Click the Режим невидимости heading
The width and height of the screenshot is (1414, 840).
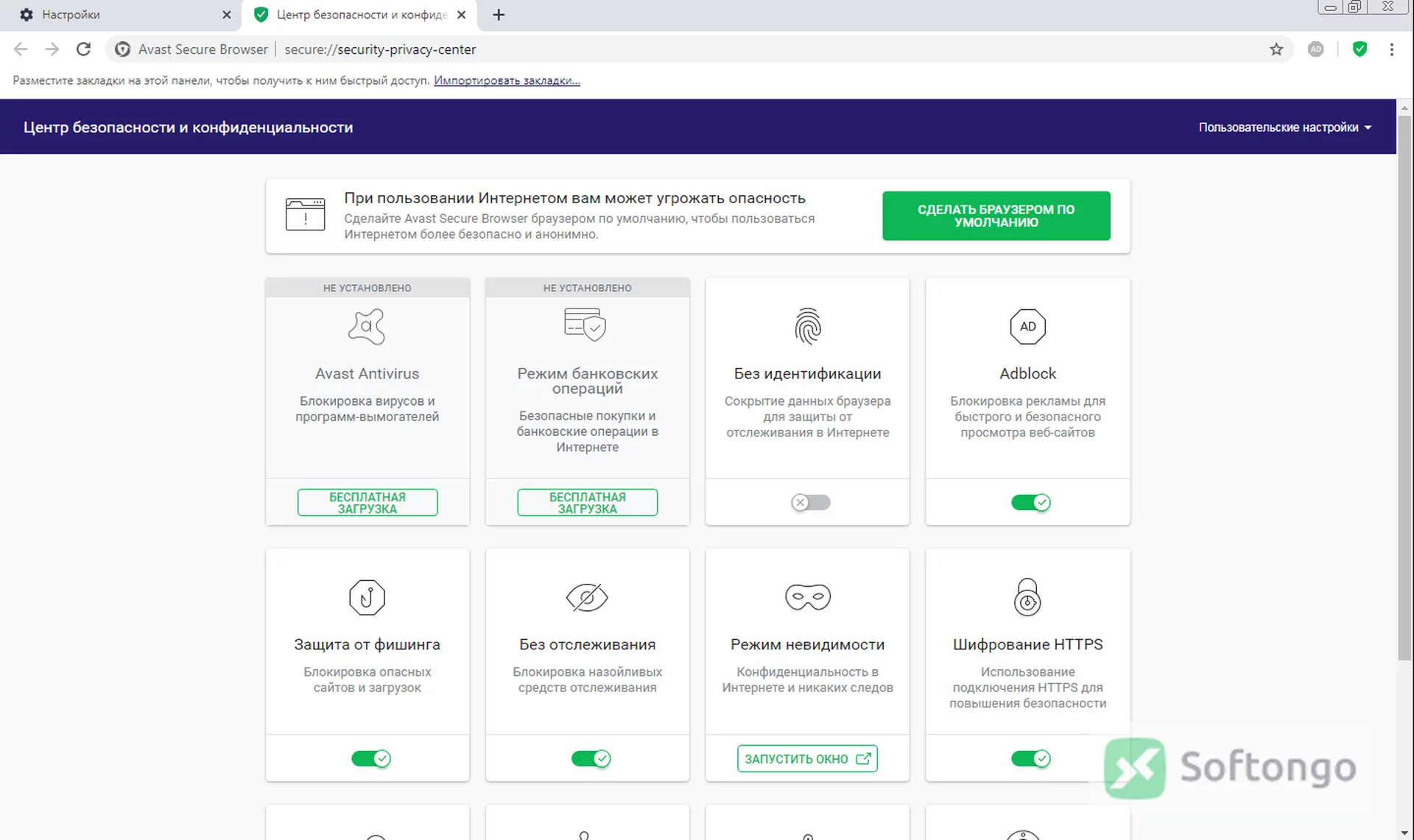tap(807, 644)
